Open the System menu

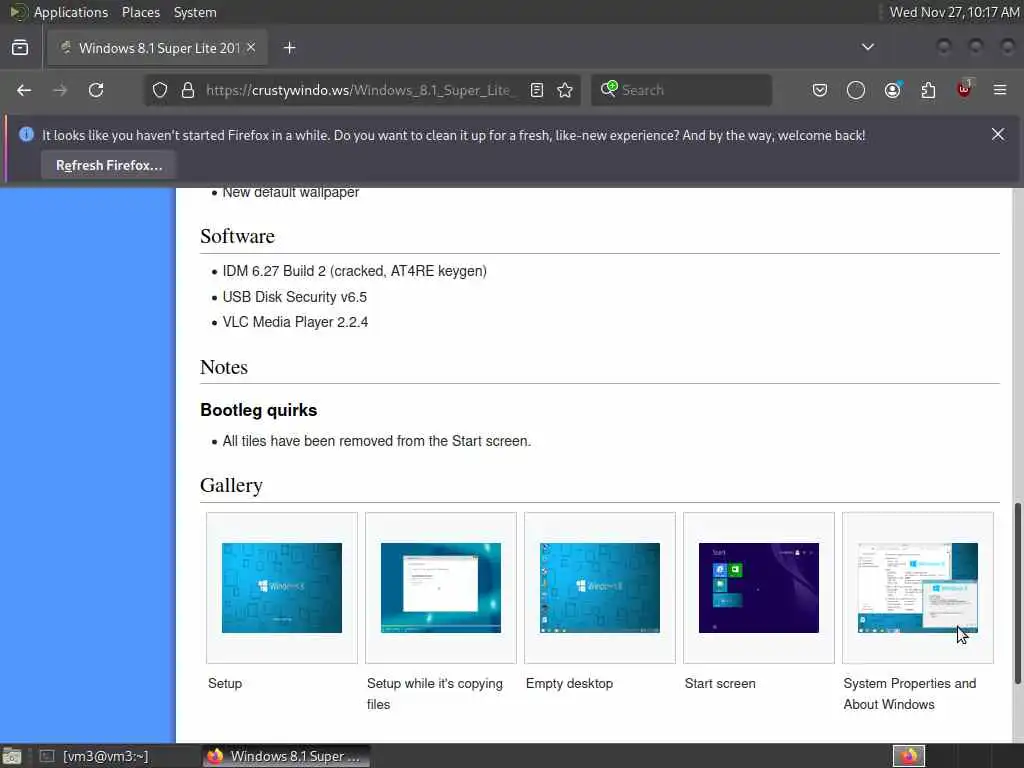click(x=195, y=12)
